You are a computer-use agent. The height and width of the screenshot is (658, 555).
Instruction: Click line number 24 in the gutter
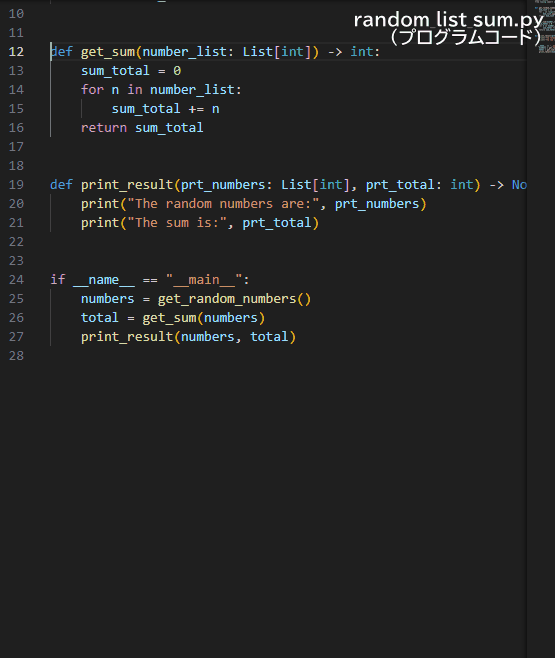coord(16,279)
